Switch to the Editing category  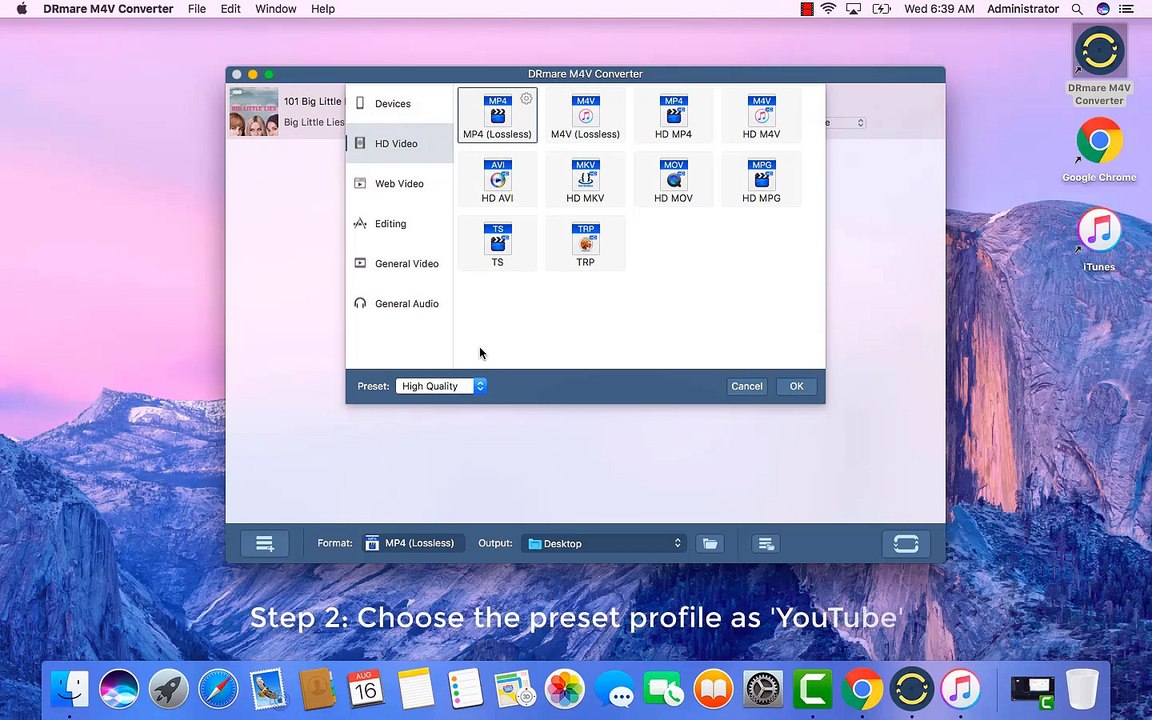(x=400, y=223)
